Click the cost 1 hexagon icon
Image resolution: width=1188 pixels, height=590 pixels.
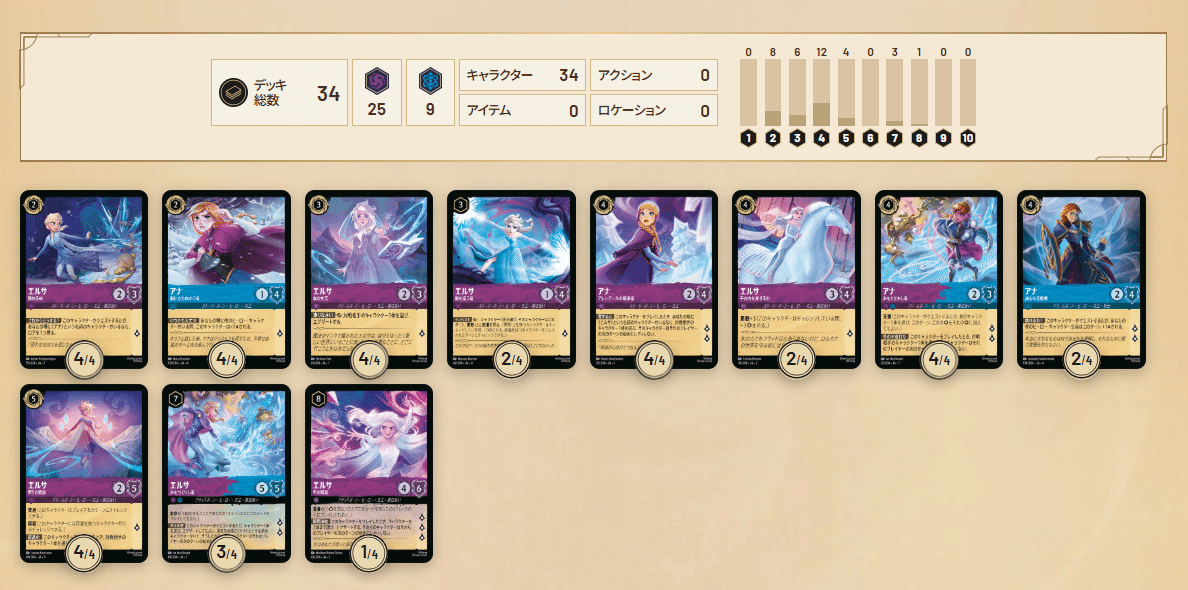(749, 139)
